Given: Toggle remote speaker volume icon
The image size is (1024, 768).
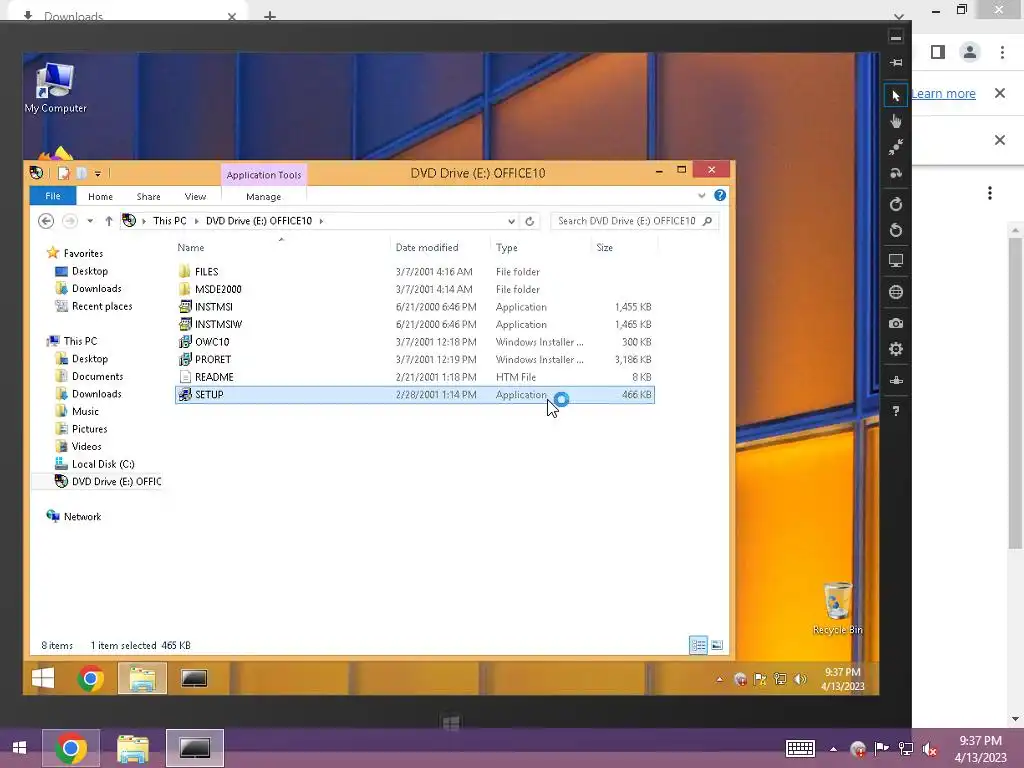Looking at the screenshot, I should click(800, 679).
